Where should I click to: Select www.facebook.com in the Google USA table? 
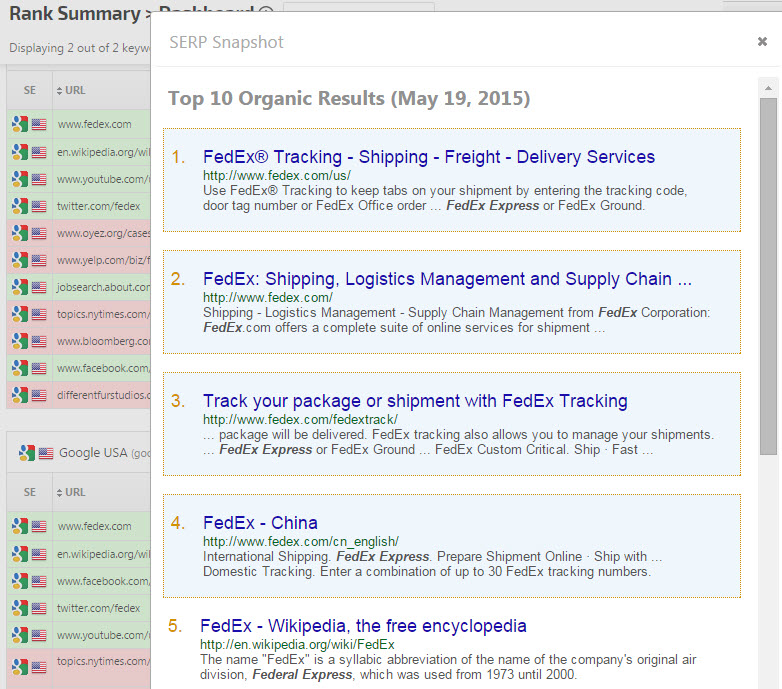103,581
